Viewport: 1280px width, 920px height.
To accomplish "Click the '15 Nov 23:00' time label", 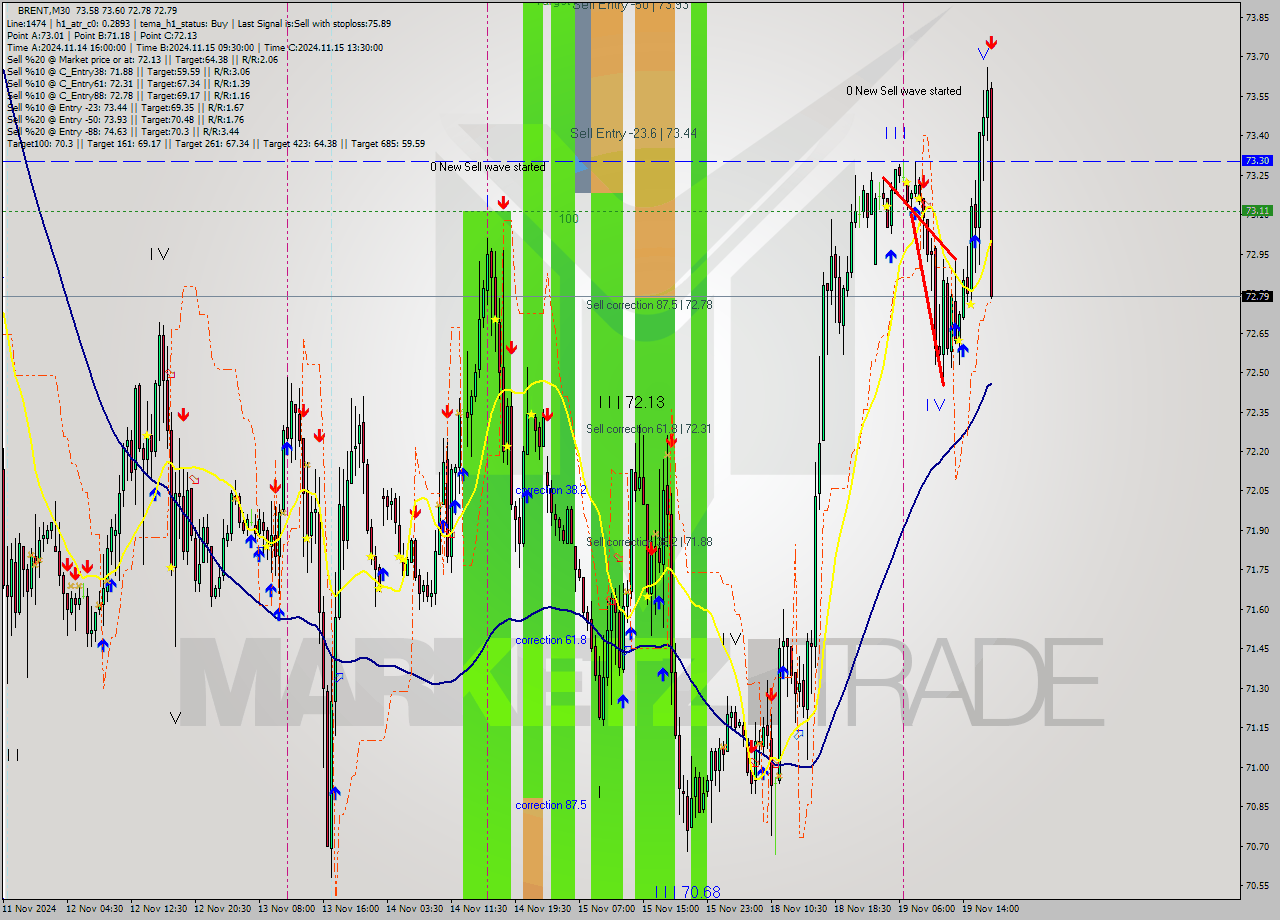I will (734, 909).
